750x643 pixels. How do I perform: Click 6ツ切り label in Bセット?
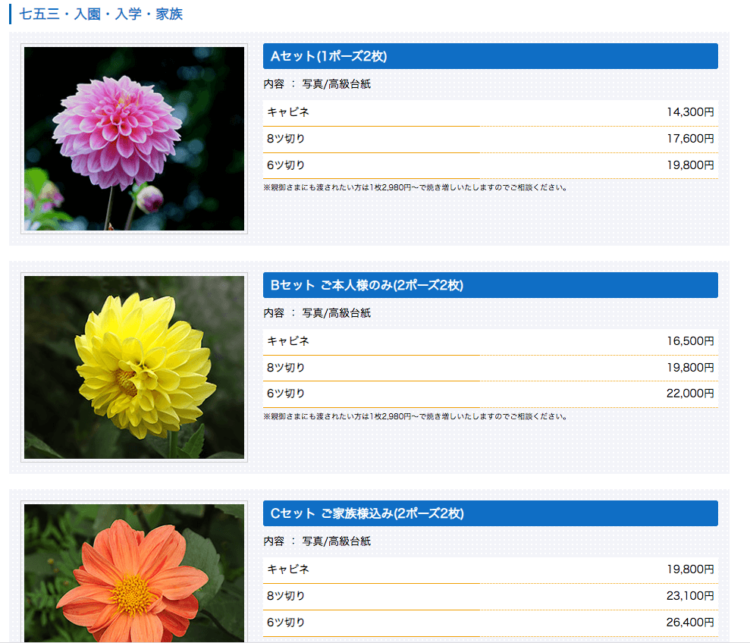(286, 393)
